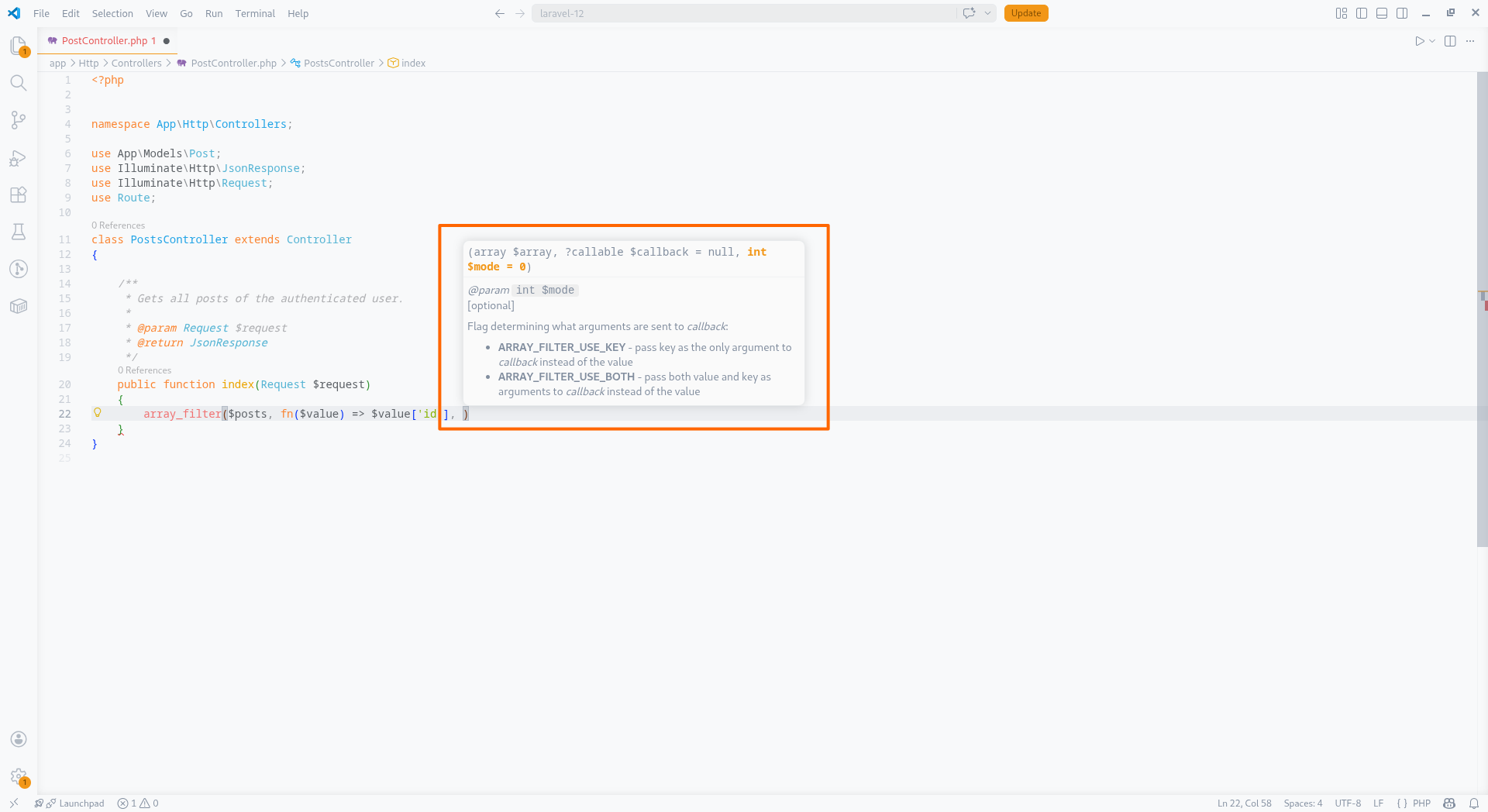1488x812 pixels.
Task: Click the Http breadcrumb
Action: [x=88, y=64]
